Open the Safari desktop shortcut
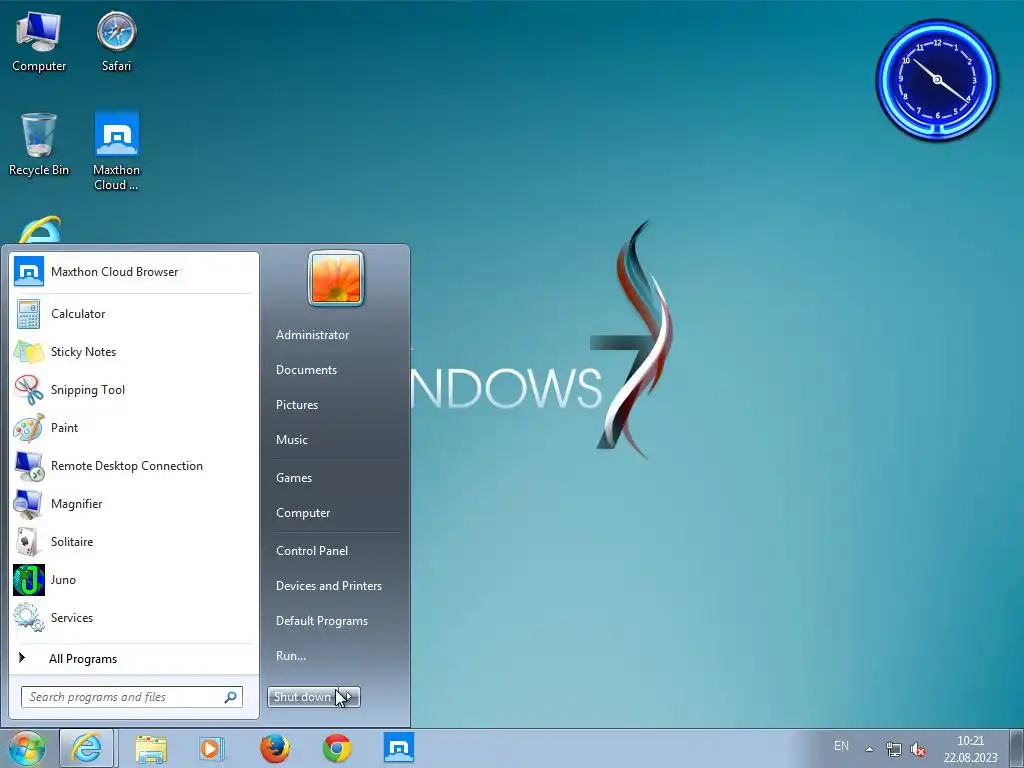 tap(116, 41)
